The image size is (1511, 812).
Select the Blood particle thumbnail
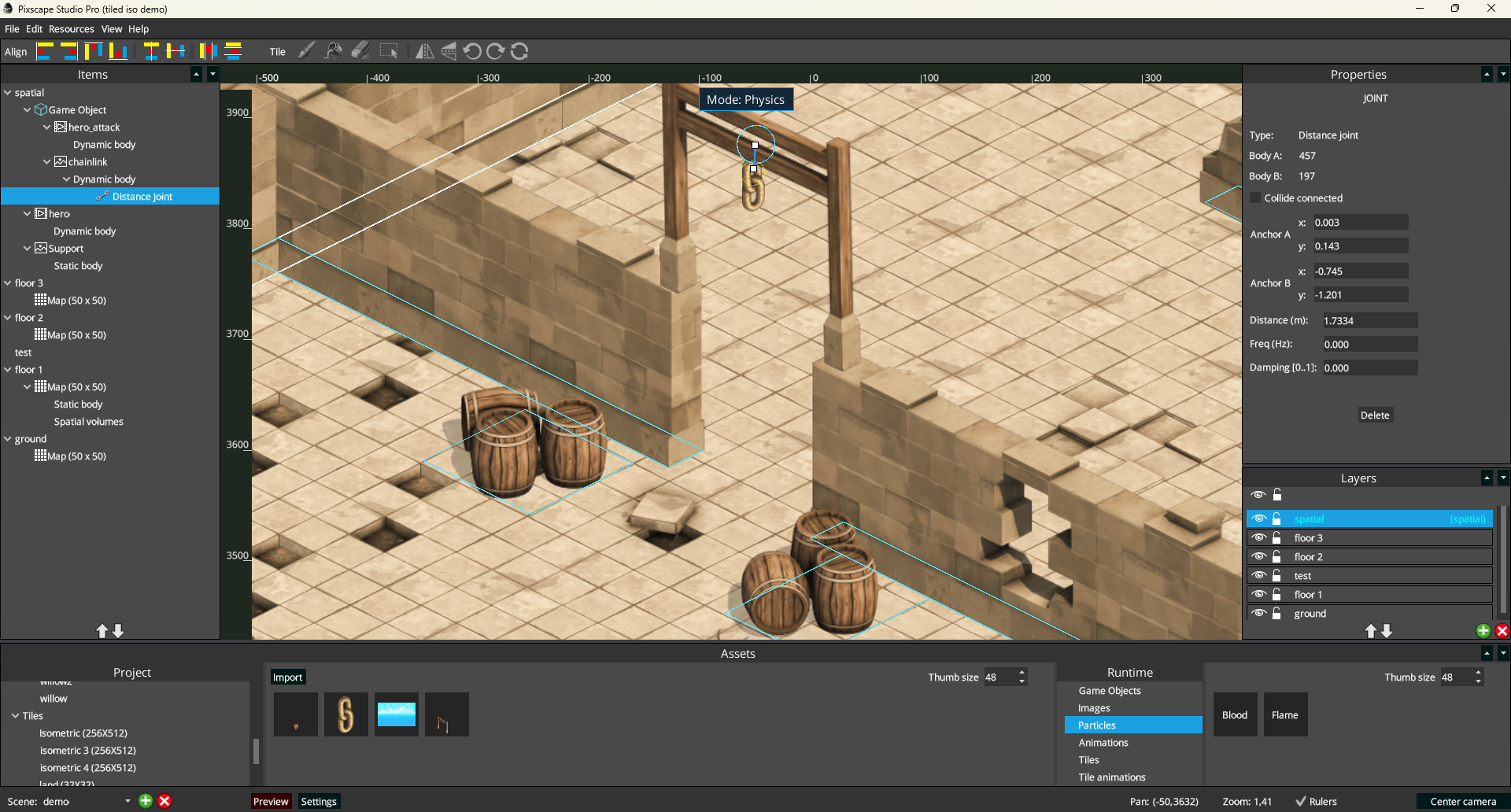[1235, 714]
